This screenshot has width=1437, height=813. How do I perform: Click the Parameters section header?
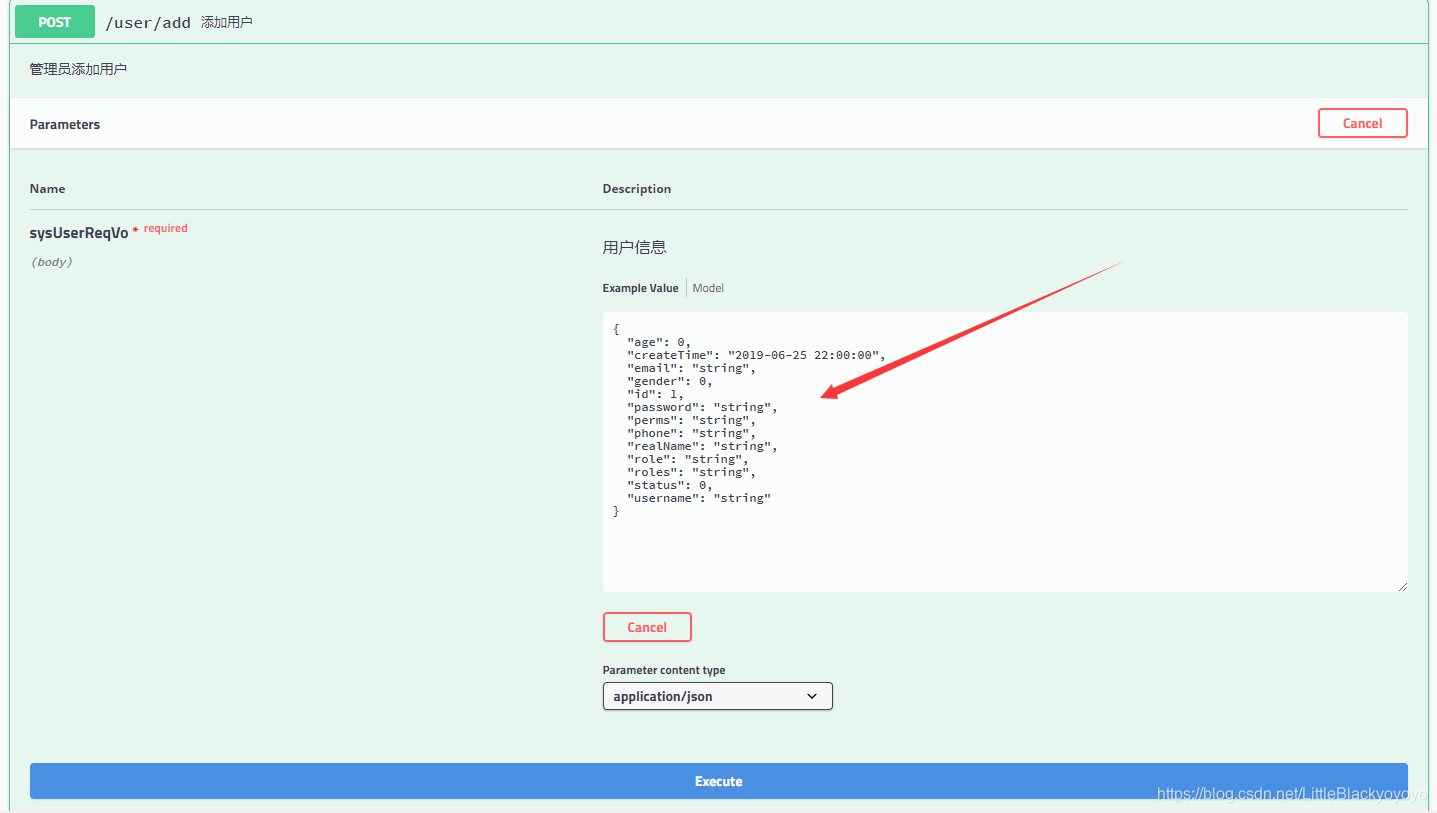(65, 124)
